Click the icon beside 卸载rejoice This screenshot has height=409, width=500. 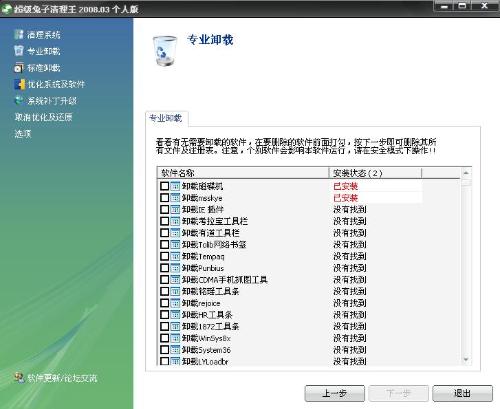175,303
